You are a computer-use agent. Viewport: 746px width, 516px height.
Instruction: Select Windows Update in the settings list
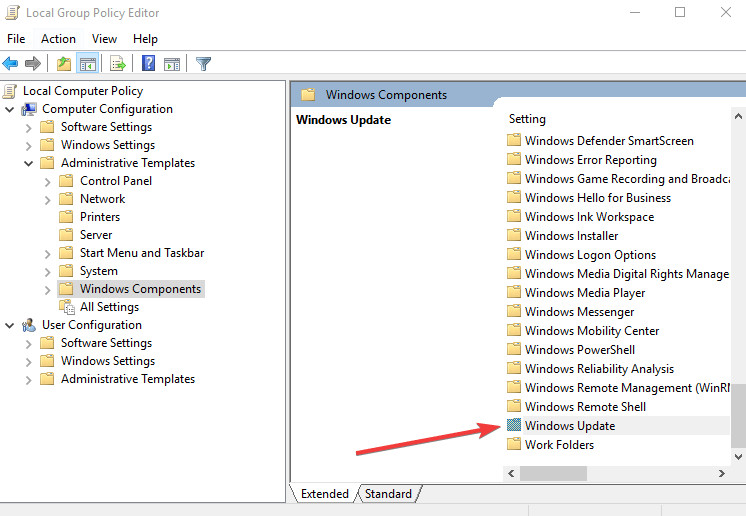[x=570, y=425]
